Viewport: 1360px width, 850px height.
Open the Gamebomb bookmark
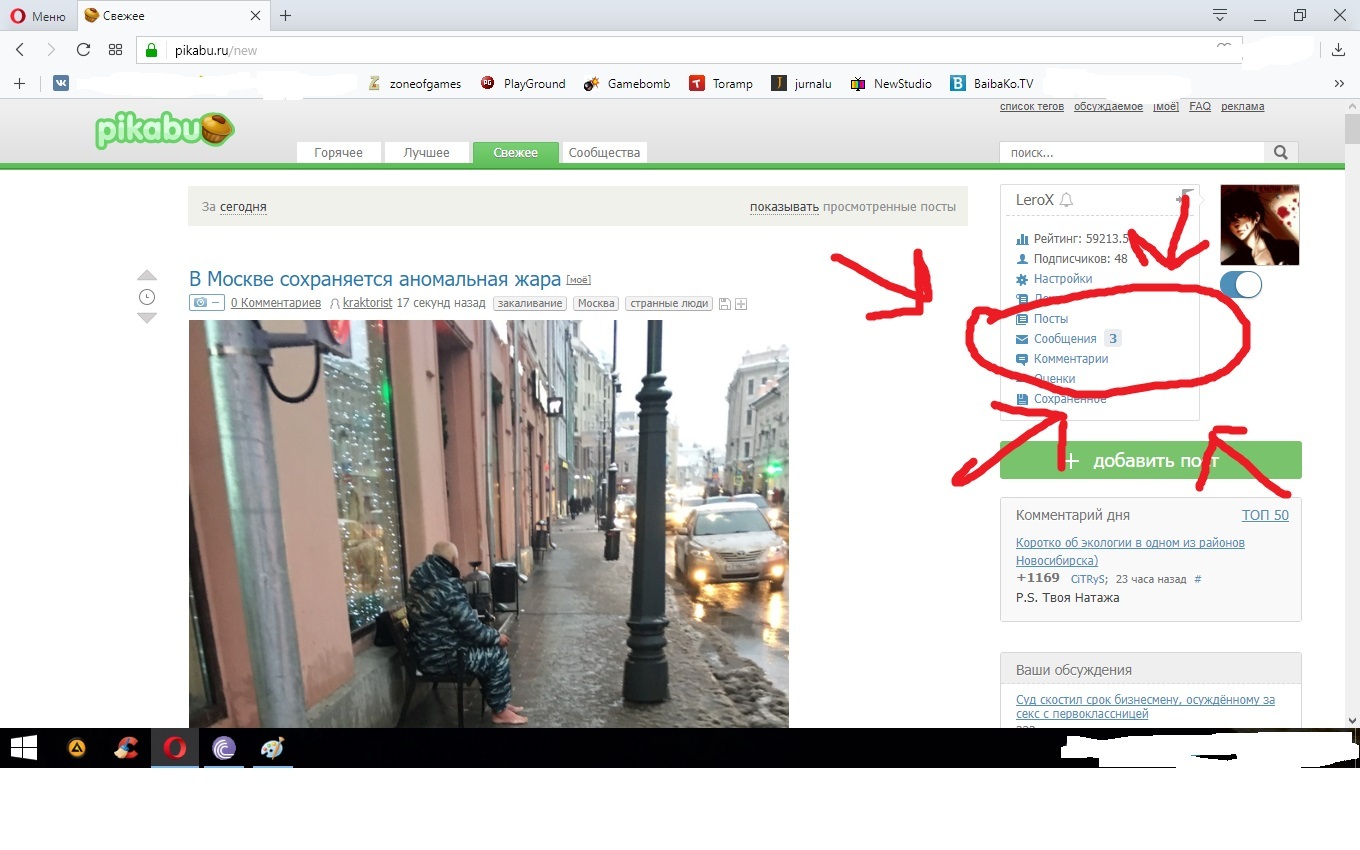coord(627,84)
